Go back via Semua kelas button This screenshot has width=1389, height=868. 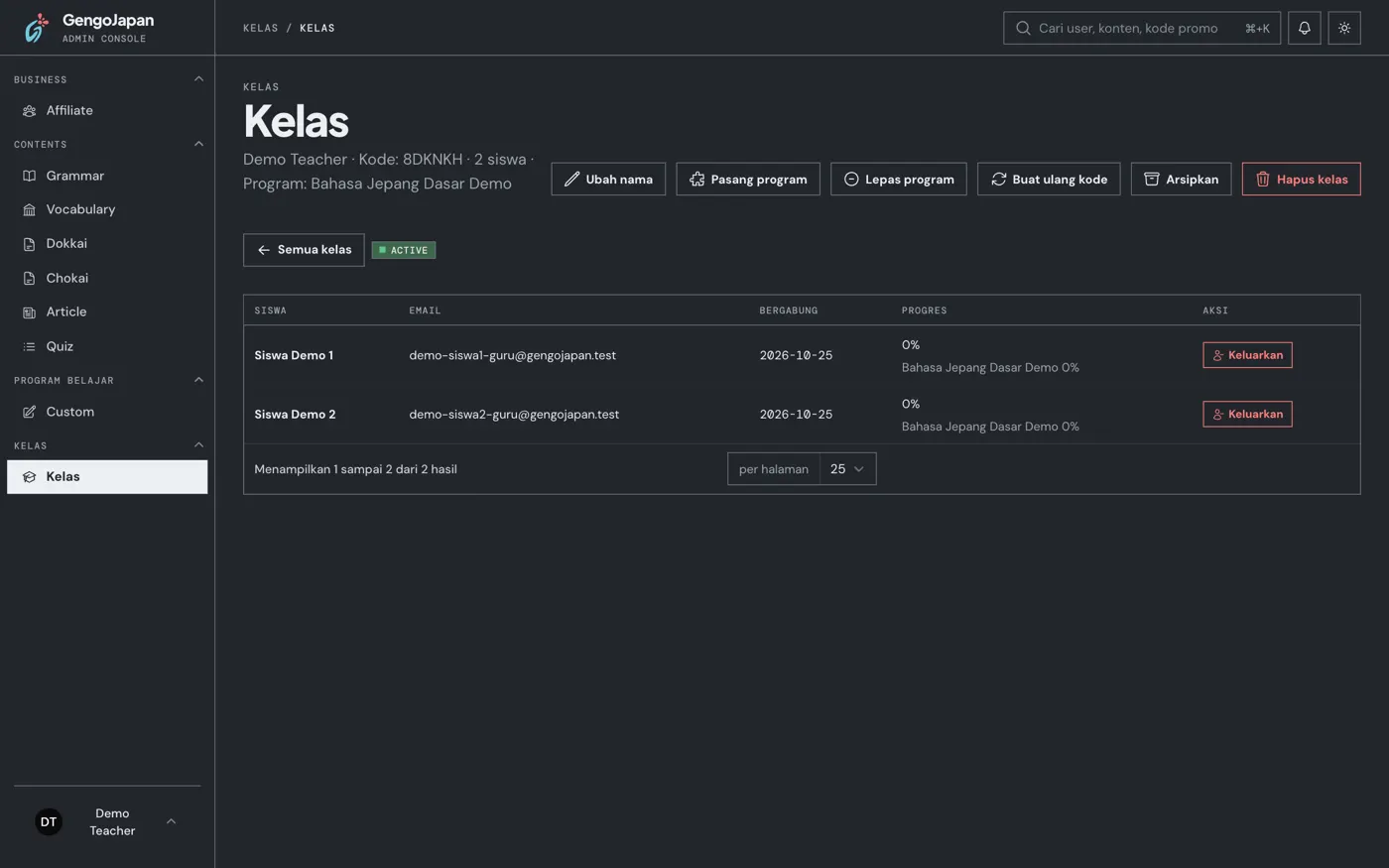point(304,250)
